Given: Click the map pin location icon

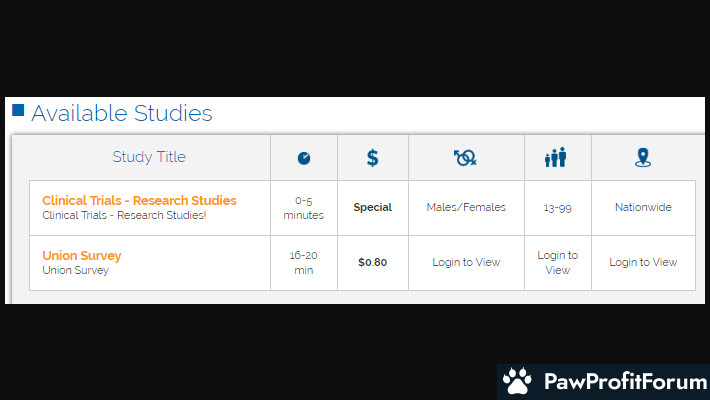Looking at the screenshot, I should point(643,158).
